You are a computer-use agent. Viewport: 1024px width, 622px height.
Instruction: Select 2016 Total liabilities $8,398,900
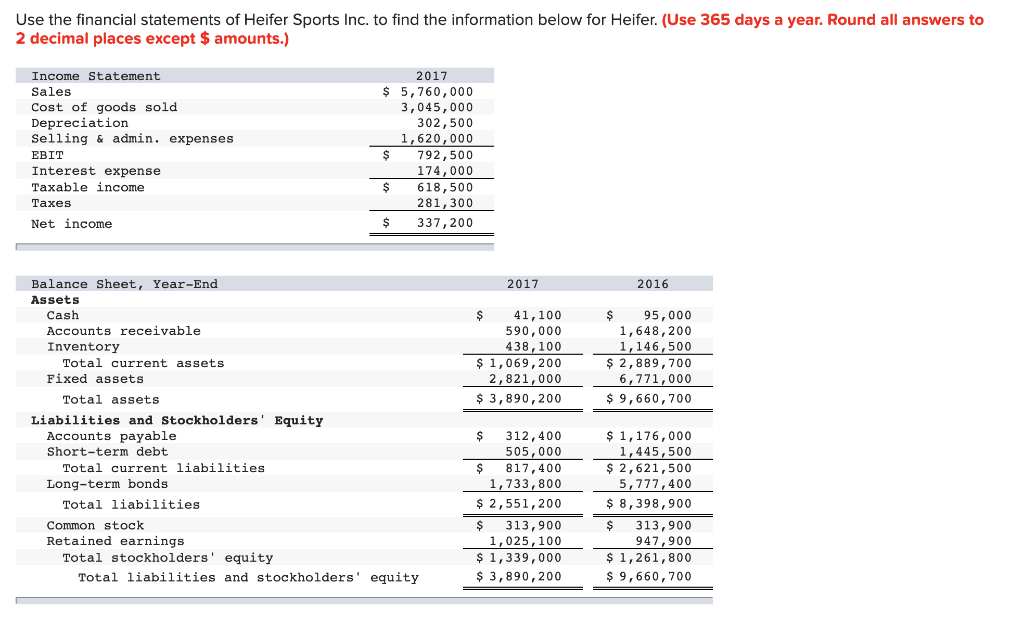[x=648, y=504]
